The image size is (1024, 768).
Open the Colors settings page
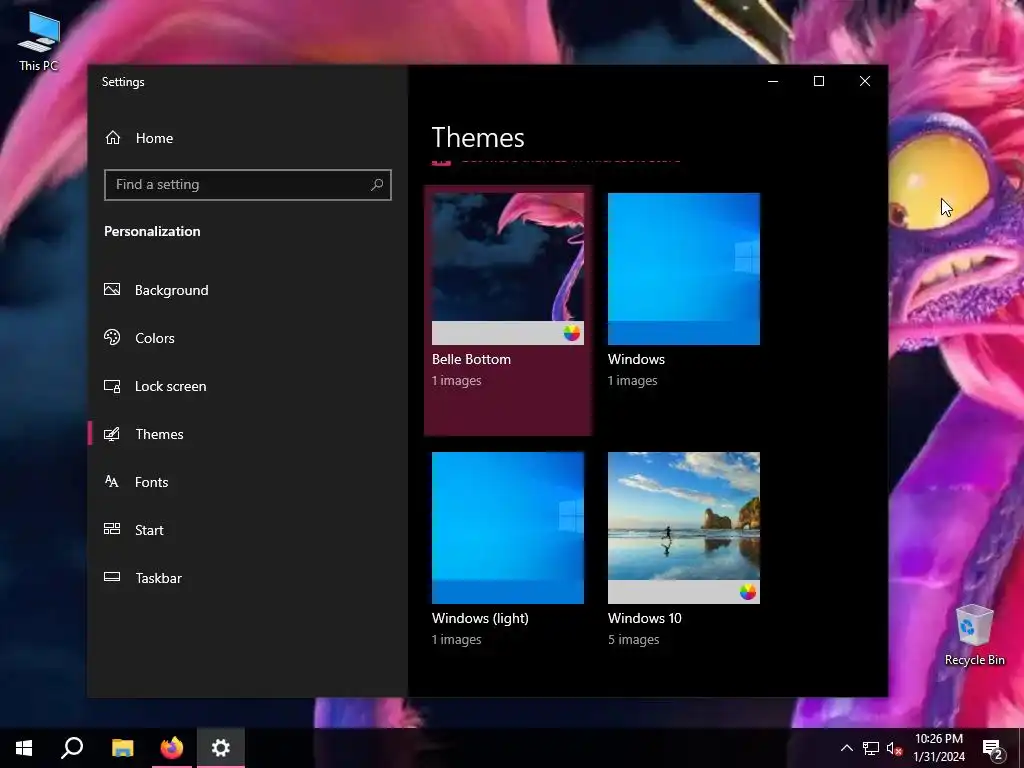(248, 338)
